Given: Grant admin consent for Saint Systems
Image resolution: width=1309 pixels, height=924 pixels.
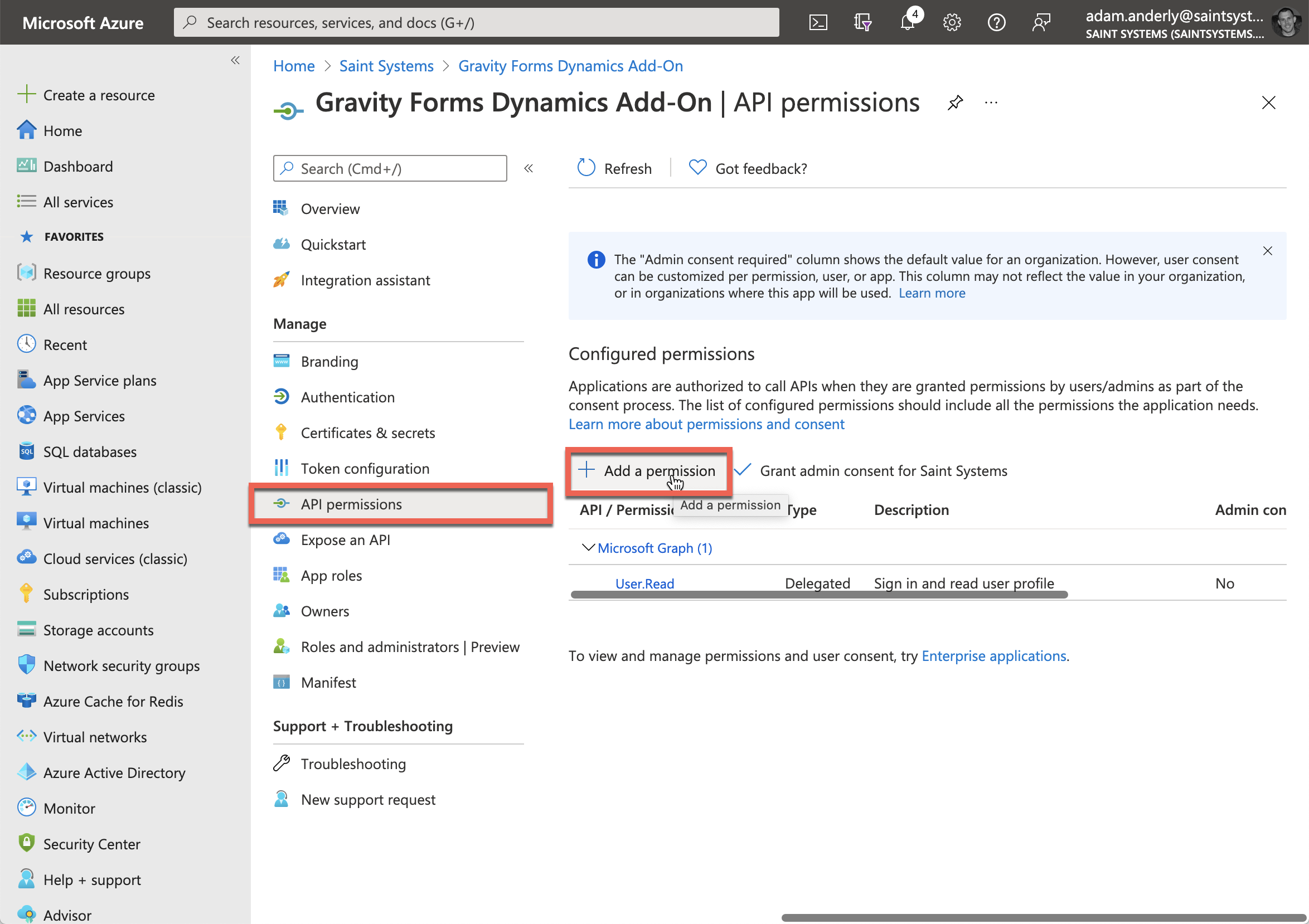Looking at the screenshot, I should [x=871, y=471].
